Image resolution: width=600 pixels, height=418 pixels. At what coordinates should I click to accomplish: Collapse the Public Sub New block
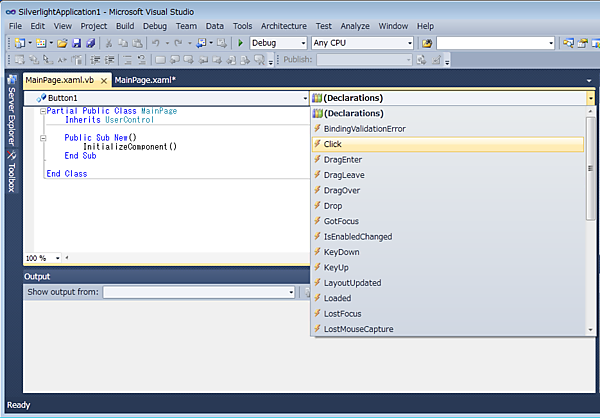[x=43, y=137]
